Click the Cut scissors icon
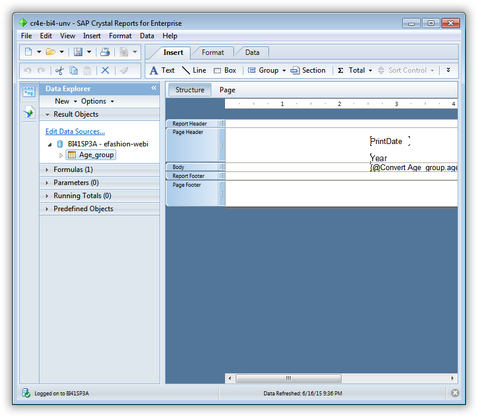Screen dimensions: 478x417 tap(59, 70)
